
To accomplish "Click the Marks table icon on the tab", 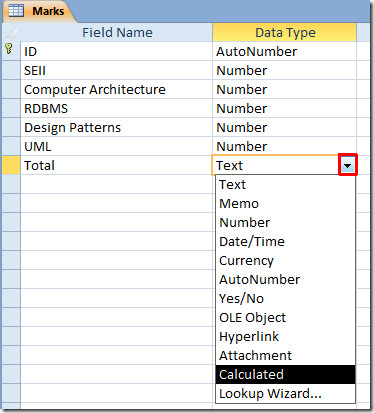I will 16,11.
